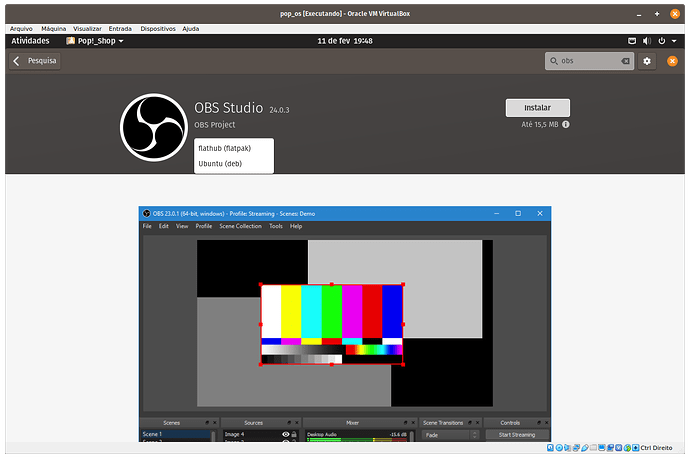Clear the "obs" search text with the erase icon

[625, 61]
